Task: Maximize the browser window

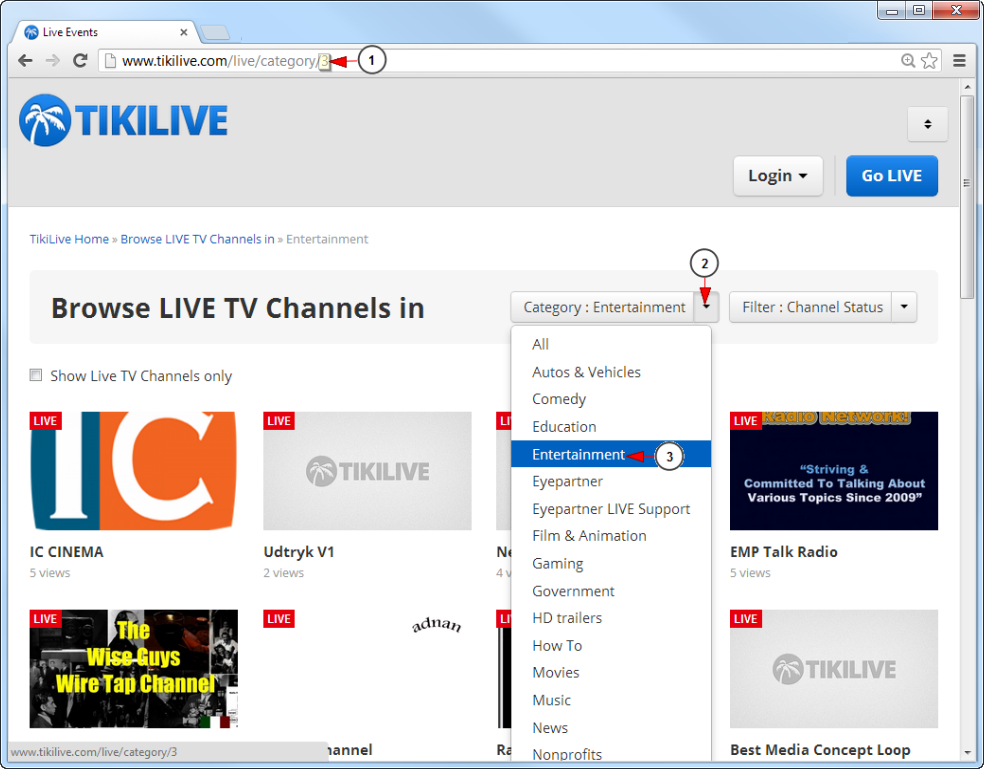Action: [919, 11]
